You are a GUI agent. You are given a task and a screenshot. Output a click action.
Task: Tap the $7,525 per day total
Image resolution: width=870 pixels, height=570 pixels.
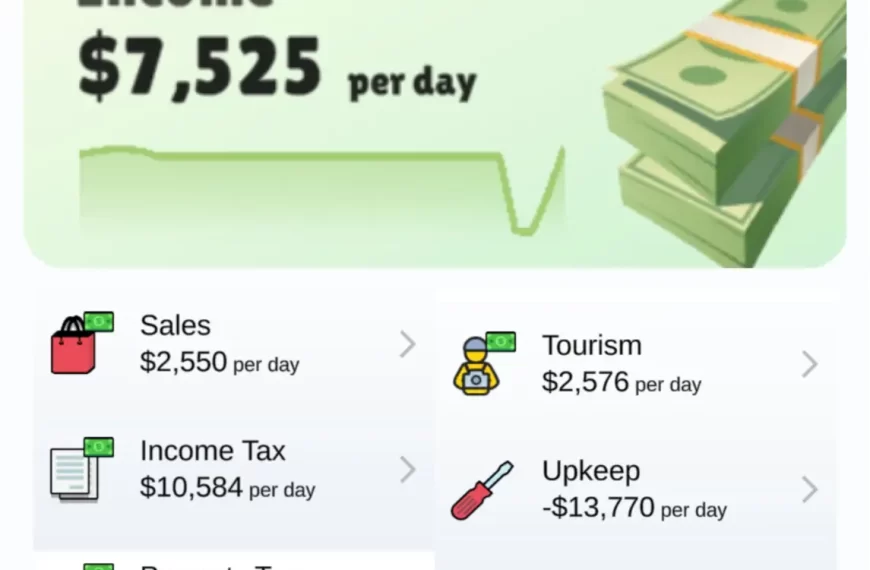click(x=276, y=70)
